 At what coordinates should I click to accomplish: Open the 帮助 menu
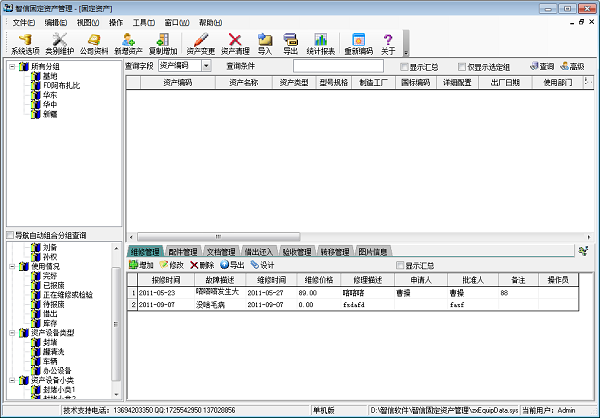[x=210, y=23]
